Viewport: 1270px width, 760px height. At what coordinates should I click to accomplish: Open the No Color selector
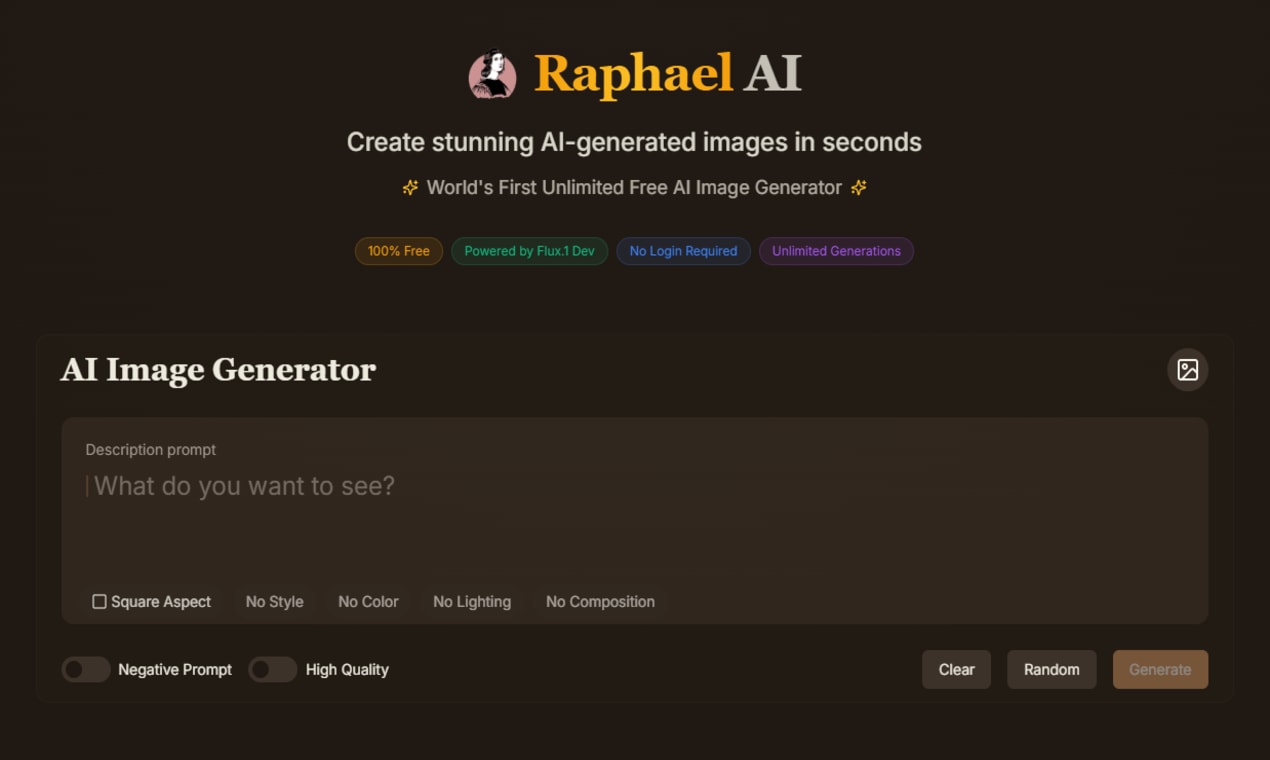[x=368, y=602]
